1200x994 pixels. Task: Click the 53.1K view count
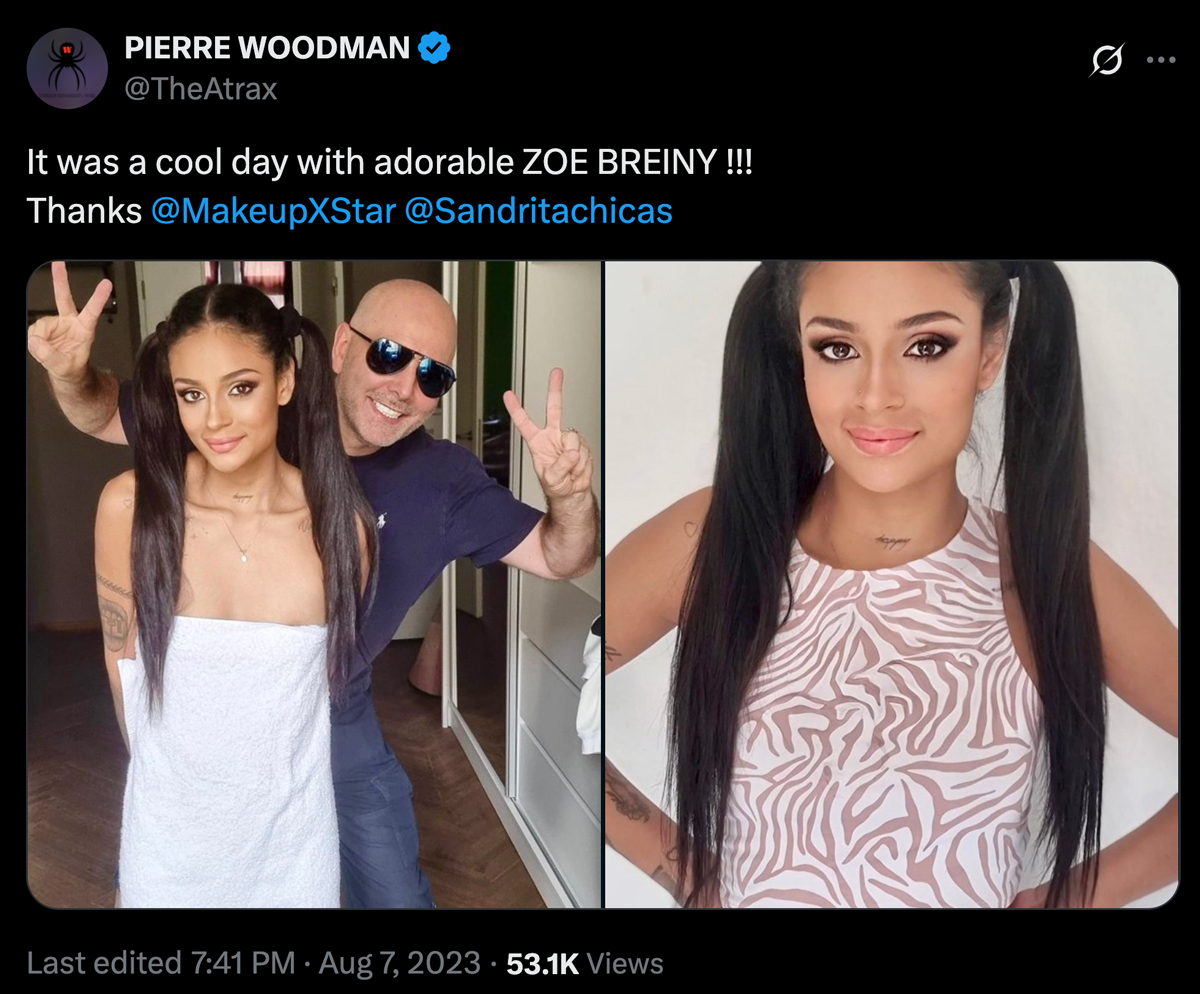(543, 963)
